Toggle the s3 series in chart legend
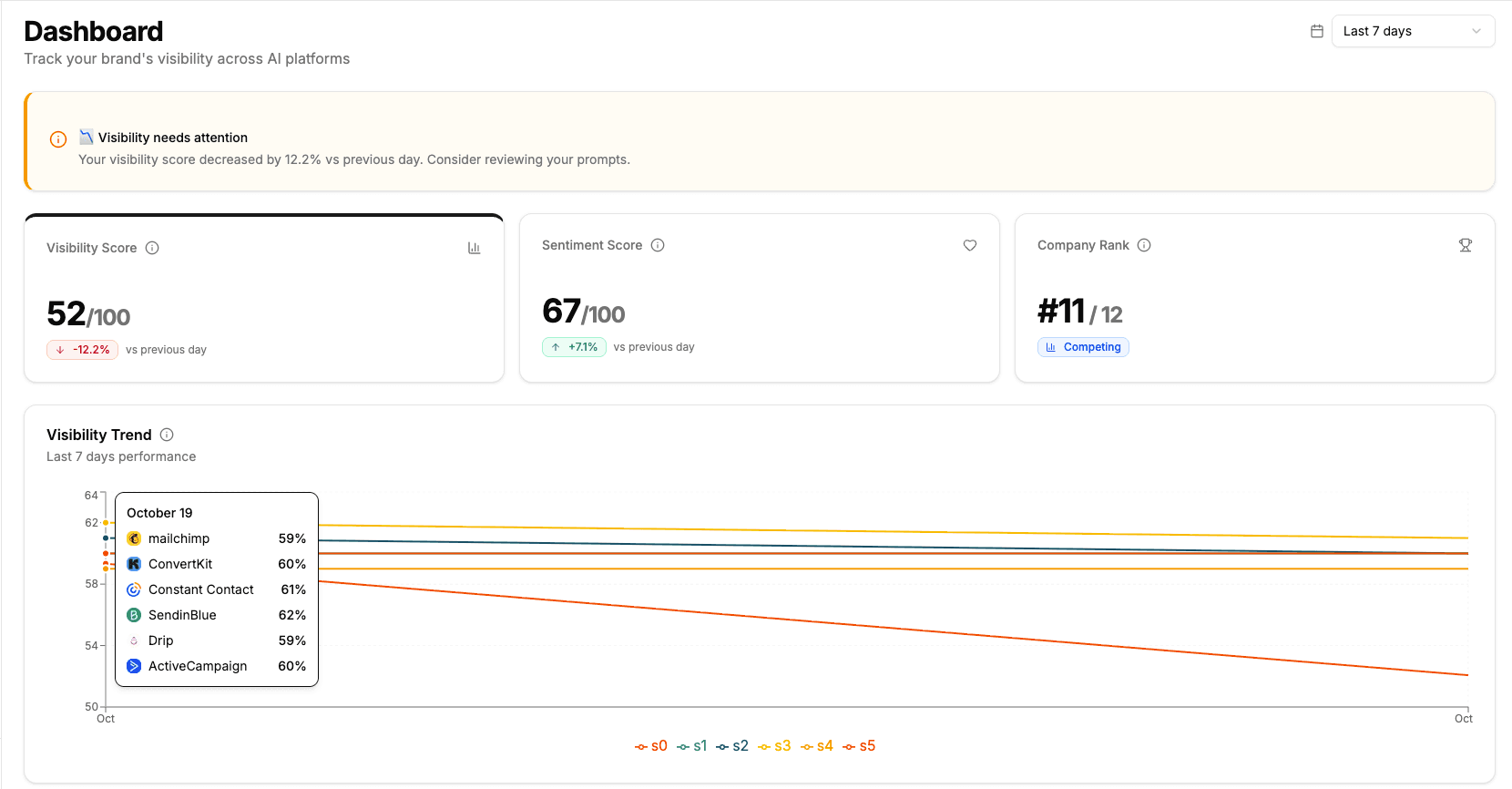The image size is (1512, 789). coord(774,745)
